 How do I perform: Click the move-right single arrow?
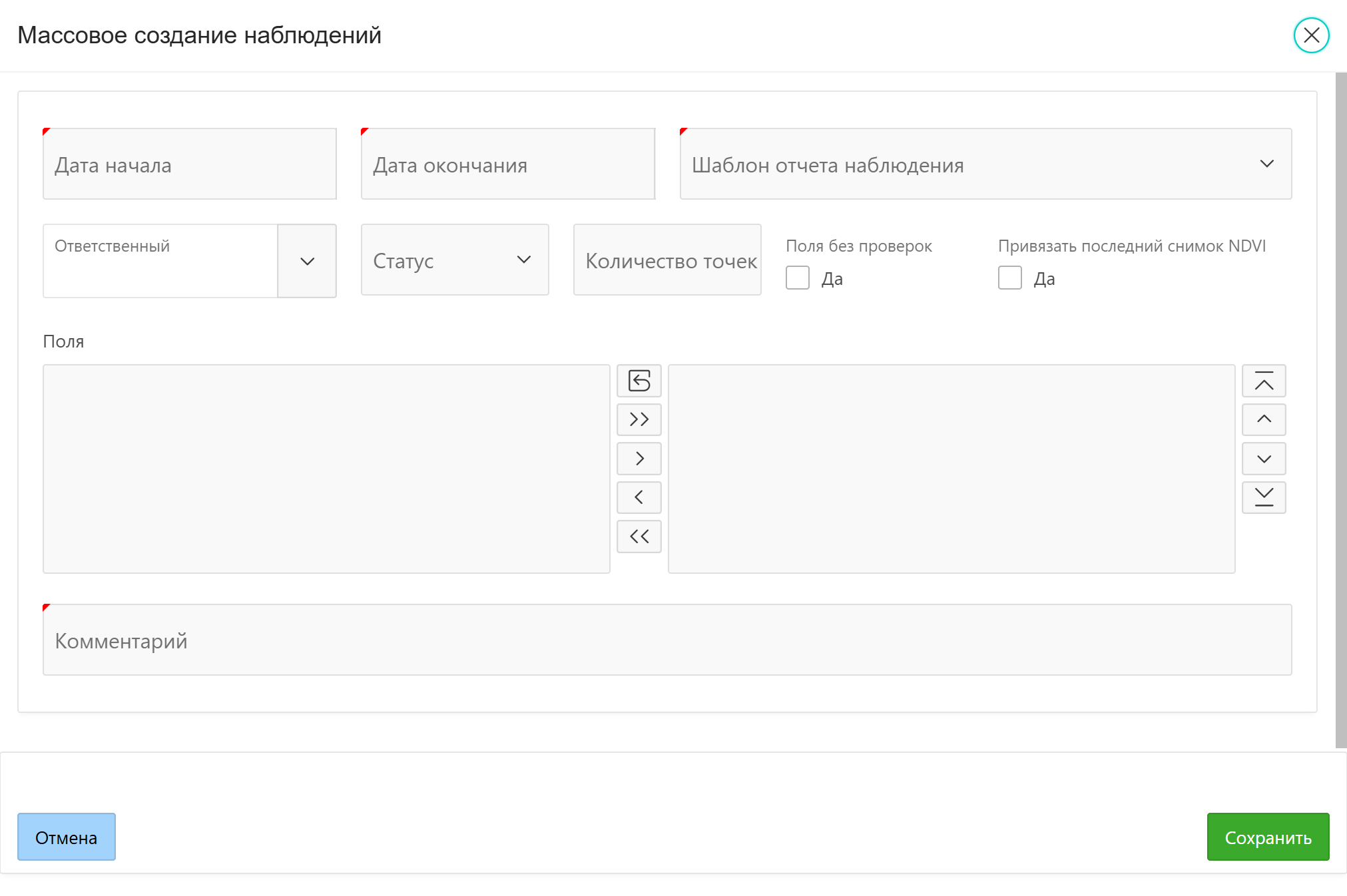coord(639,459)
